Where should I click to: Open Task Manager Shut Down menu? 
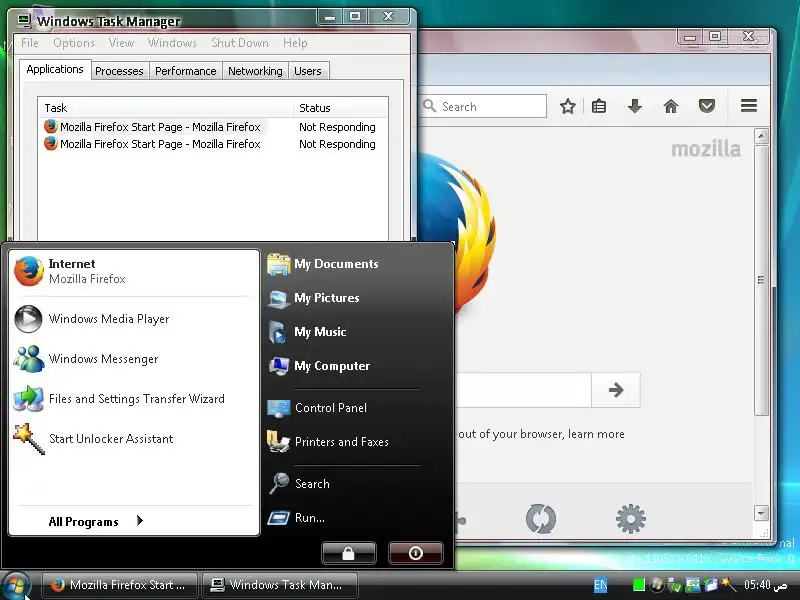coord(240,43)
